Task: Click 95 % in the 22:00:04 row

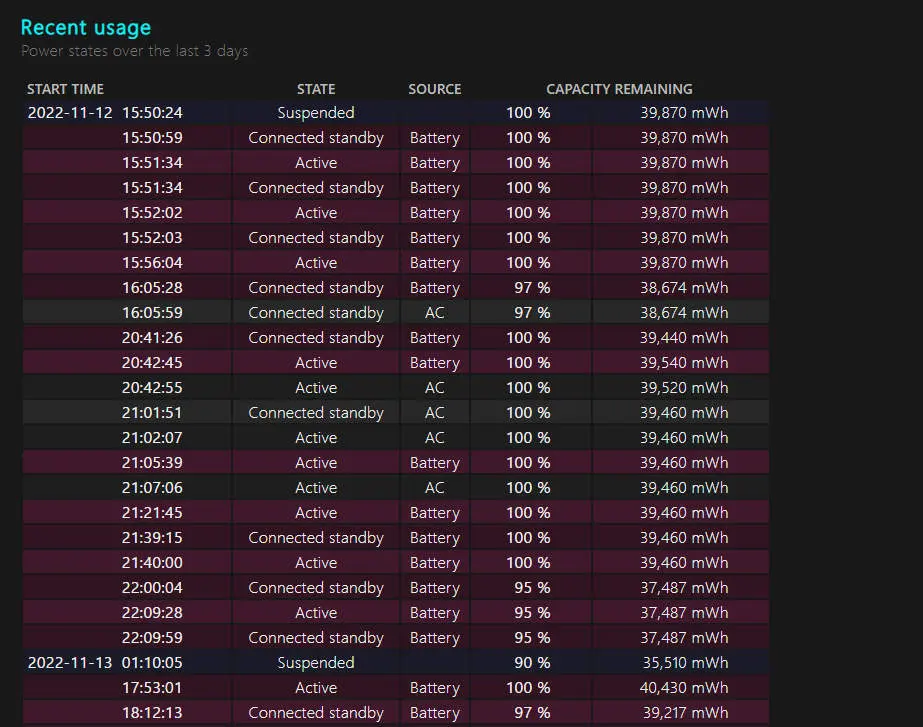Action: [x=532, y=588]
